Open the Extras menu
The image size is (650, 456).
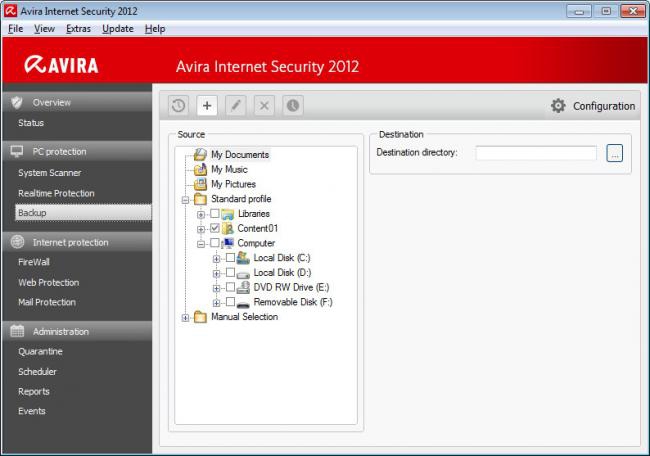click(78, 29)
